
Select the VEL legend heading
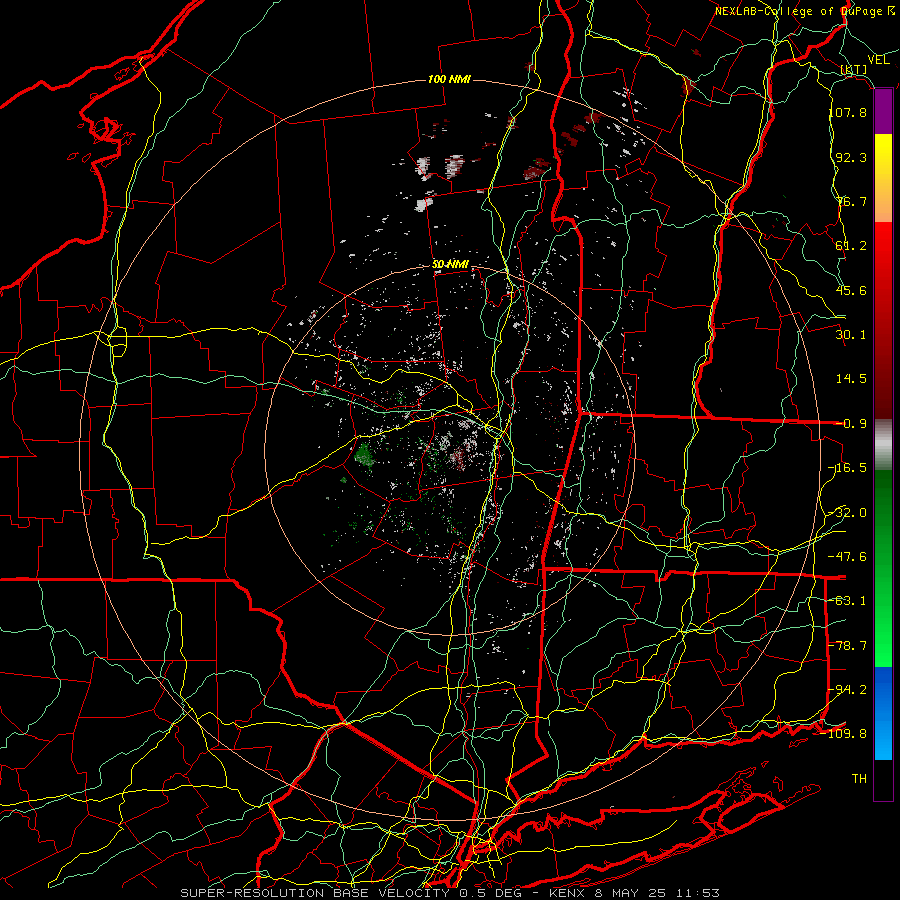tap(878, 60)
